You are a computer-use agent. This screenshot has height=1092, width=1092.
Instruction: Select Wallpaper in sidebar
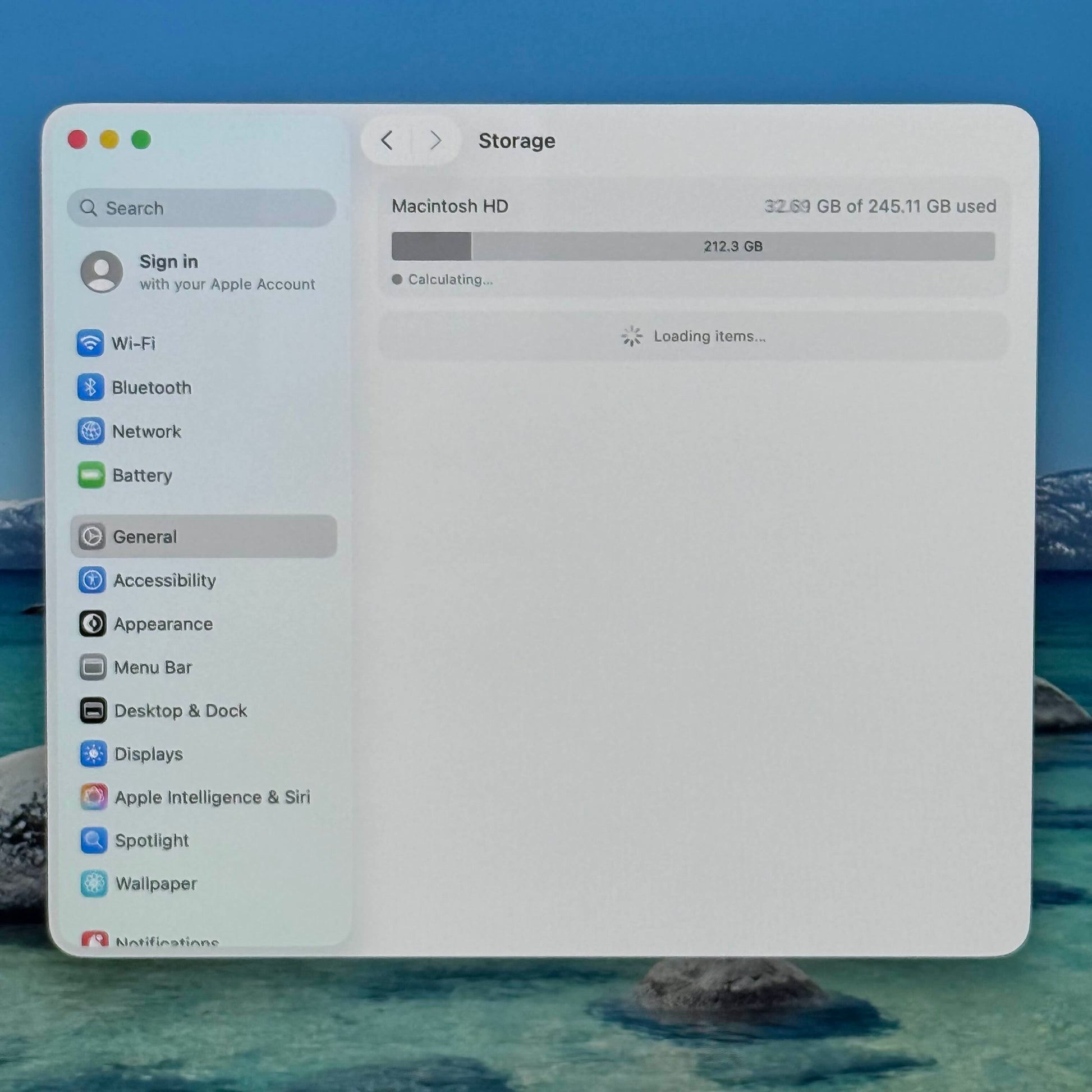(156, 883)
